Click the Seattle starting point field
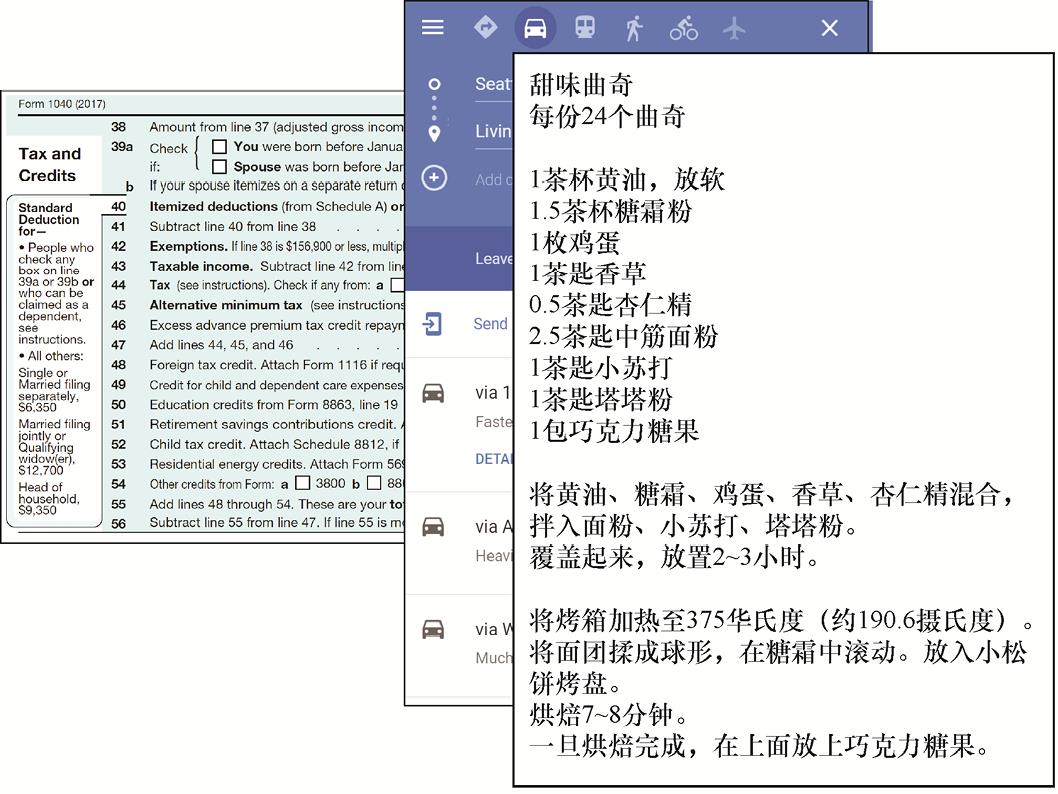 (x=492, y=84)
